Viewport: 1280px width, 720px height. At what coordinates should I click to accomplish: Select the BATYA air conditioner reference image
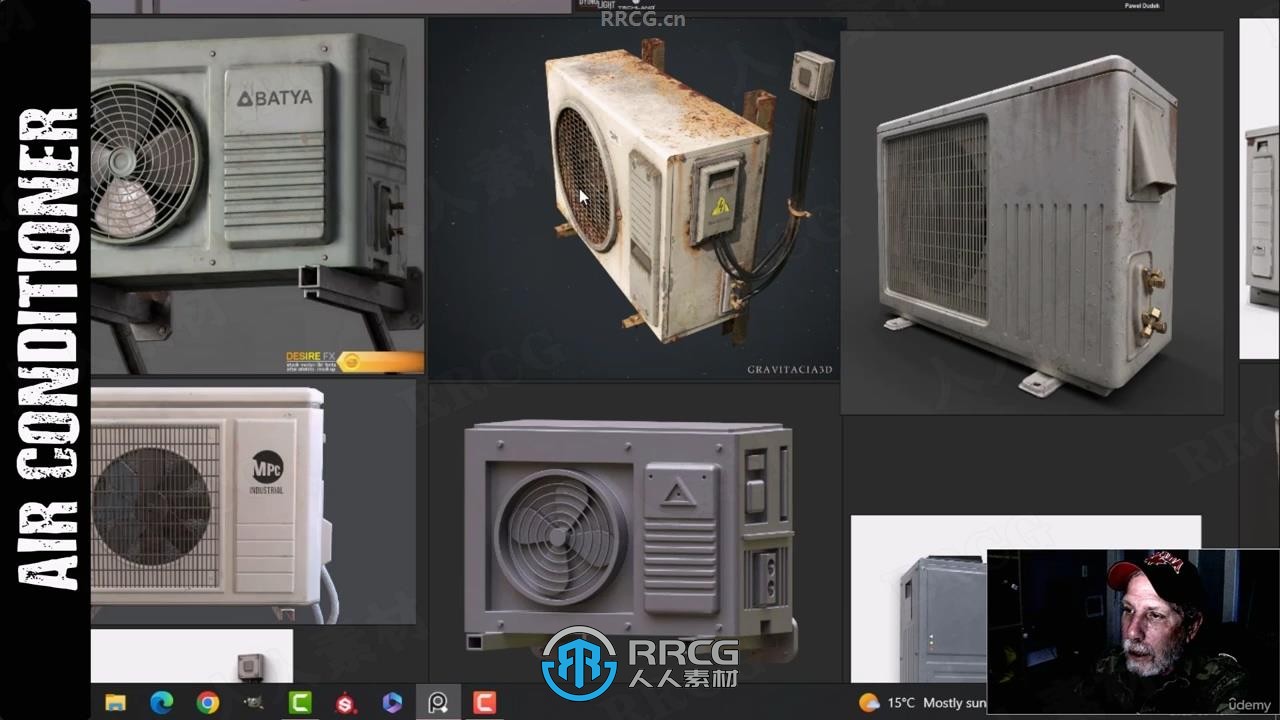coord(257,196)
